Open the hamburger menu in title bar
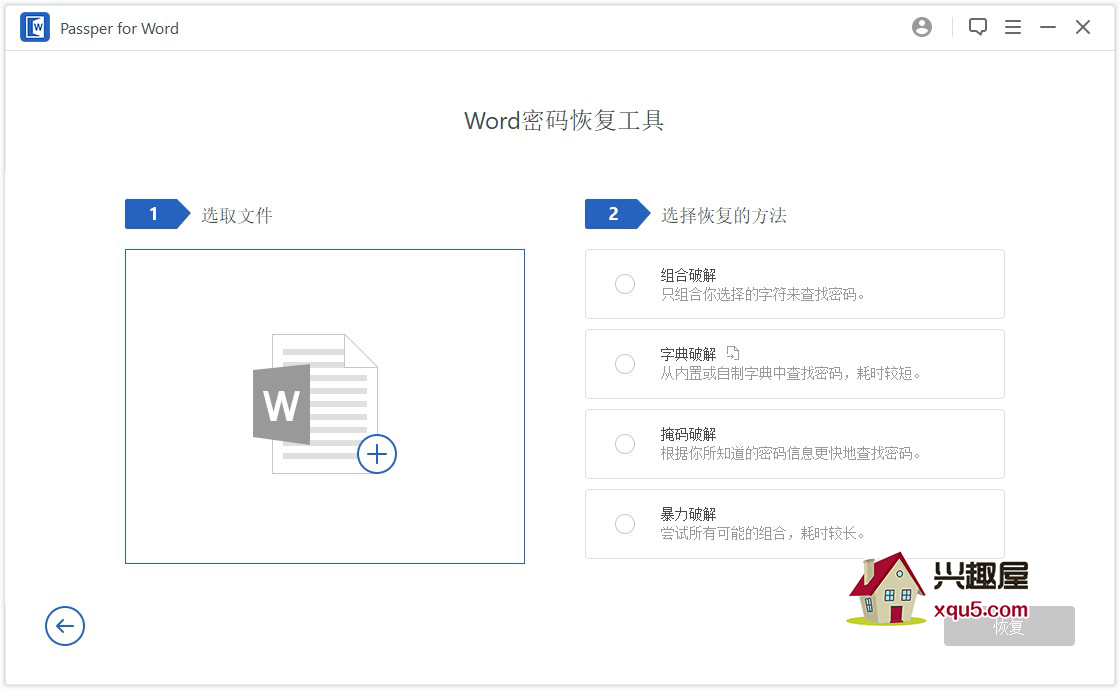Screen dimensions: 1120x690 click(x=1012, y=27)
